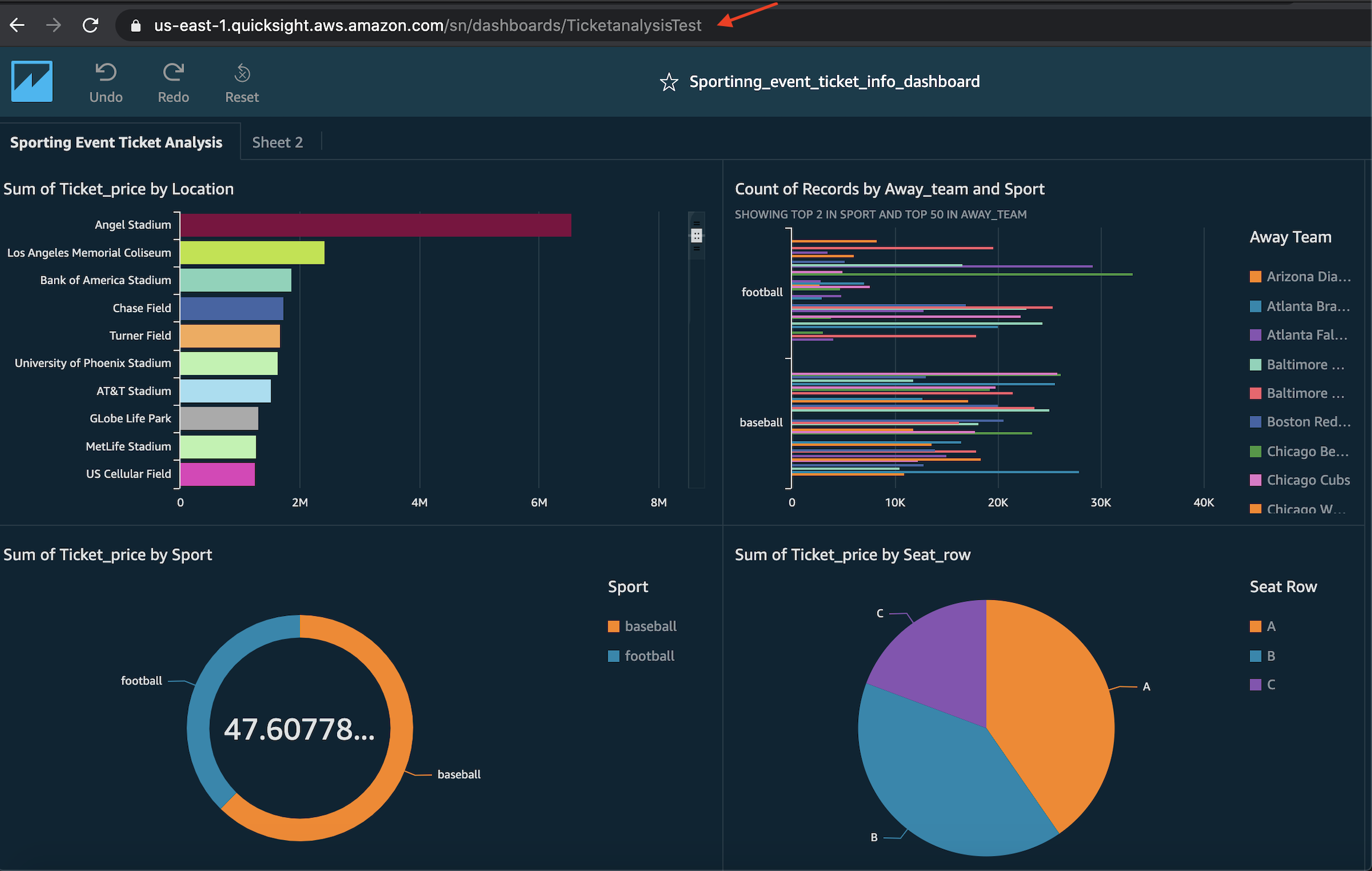Click the Angel Stadium bar
The height and width of the screenshot is (871, 1372).
375,225
